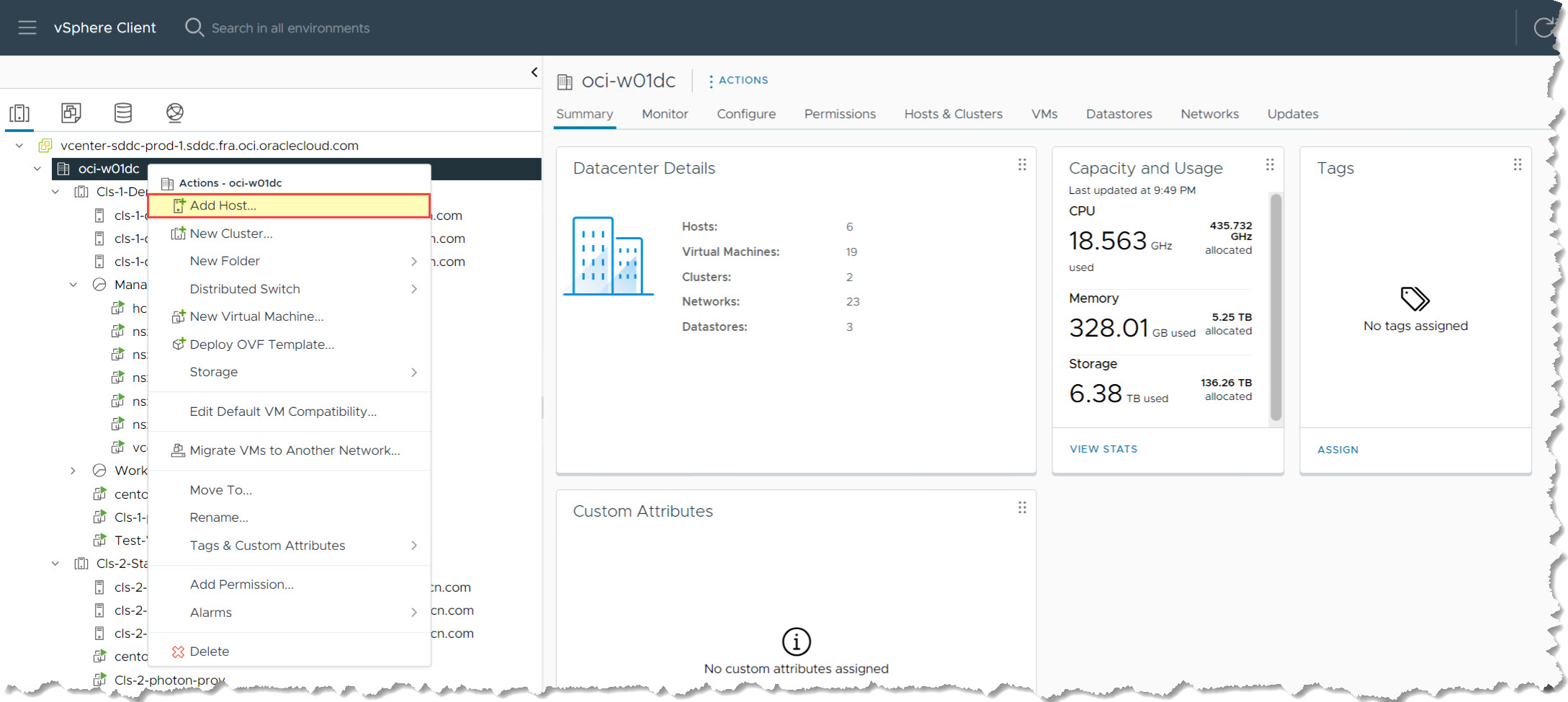This screenshot has width=1568, height=702.
Task: Open Tags & Custom Attributes submenu
Action: 289,546
